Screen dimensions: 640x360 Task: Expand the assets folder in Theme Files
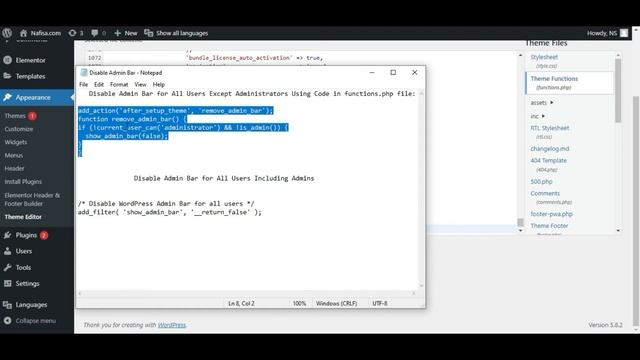click(x=542, y=102)
